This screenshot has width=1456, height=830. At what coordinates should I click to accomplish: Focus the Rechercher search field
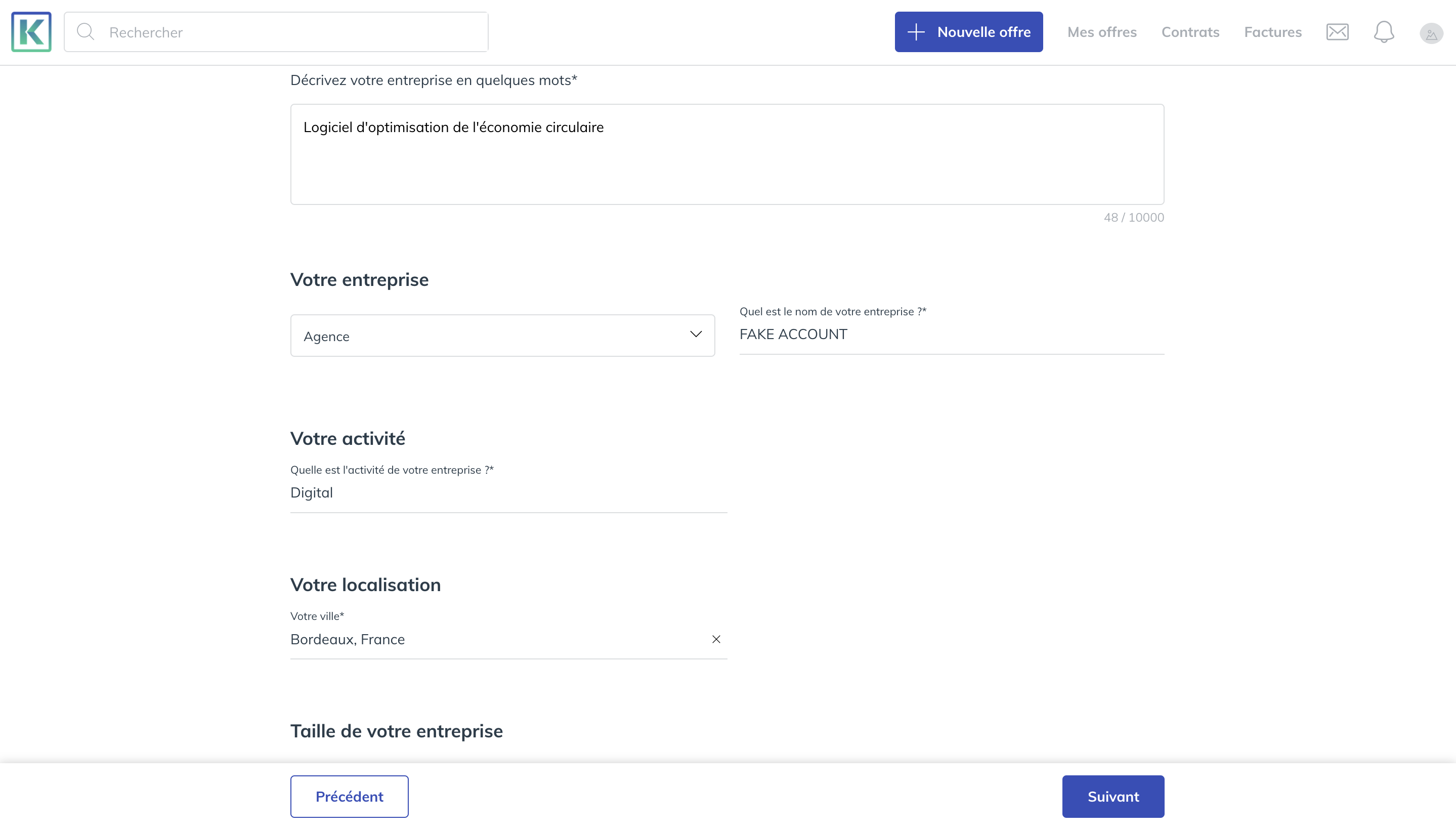pyautogui.click(x=276, y=32)
